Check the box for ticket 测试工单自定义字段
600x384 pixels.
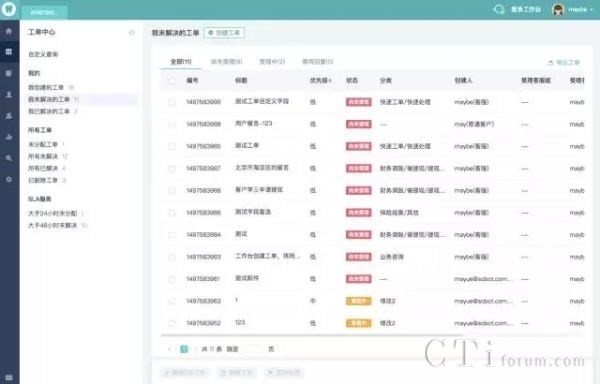pos(172,102)
